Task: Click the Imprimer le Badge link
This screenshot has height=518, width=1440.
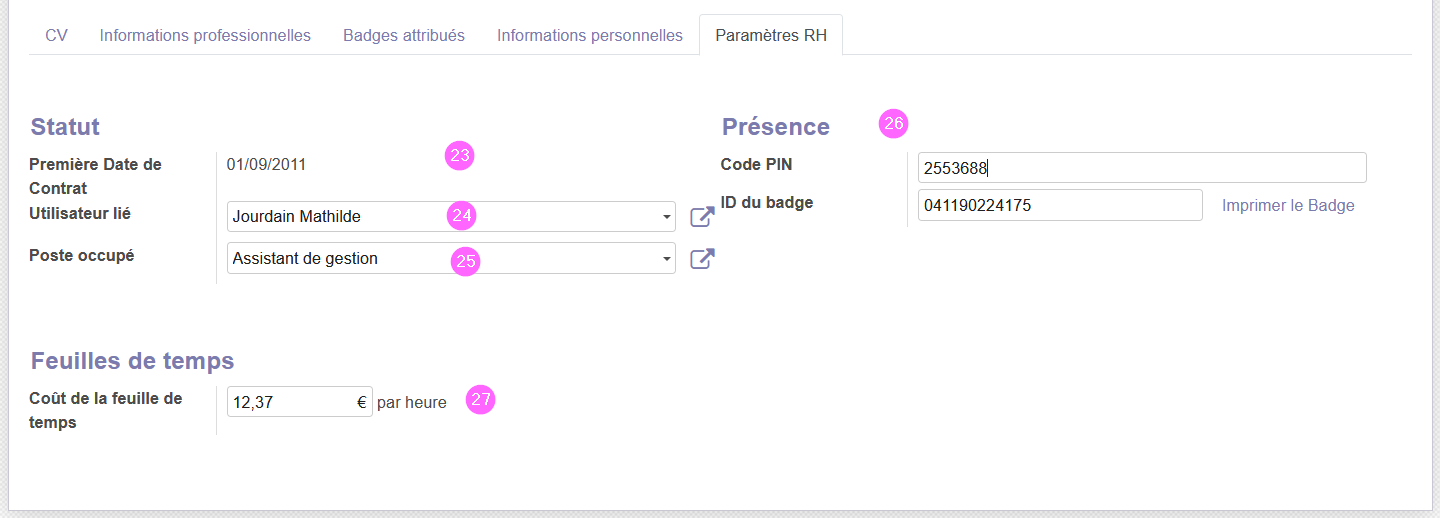Action: click(1288, 205)
